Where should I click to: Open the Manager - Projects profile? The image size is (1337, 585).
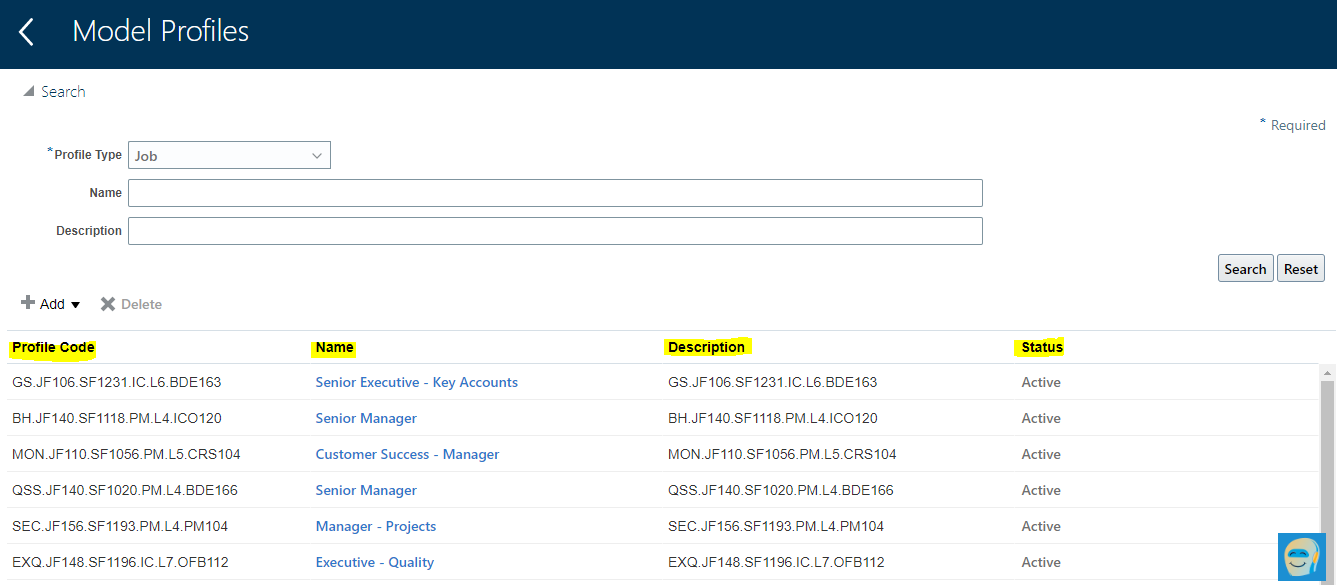tap(375, 526)
